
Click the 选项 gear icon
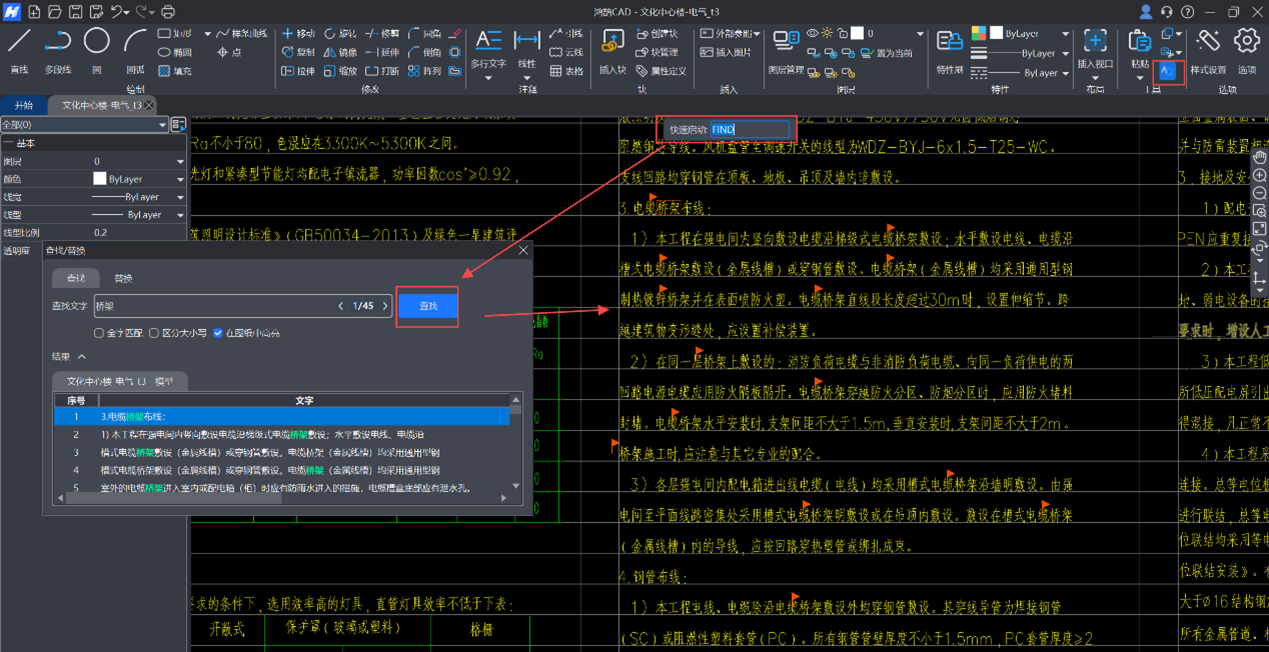click(x=1246, y=42)
